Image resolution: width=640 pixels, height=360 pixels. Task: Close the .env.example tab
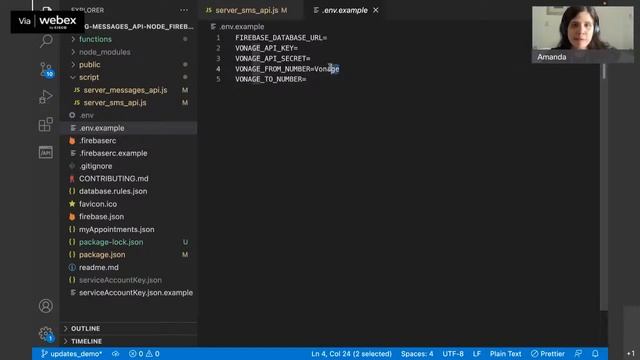(x=376, y=10)
